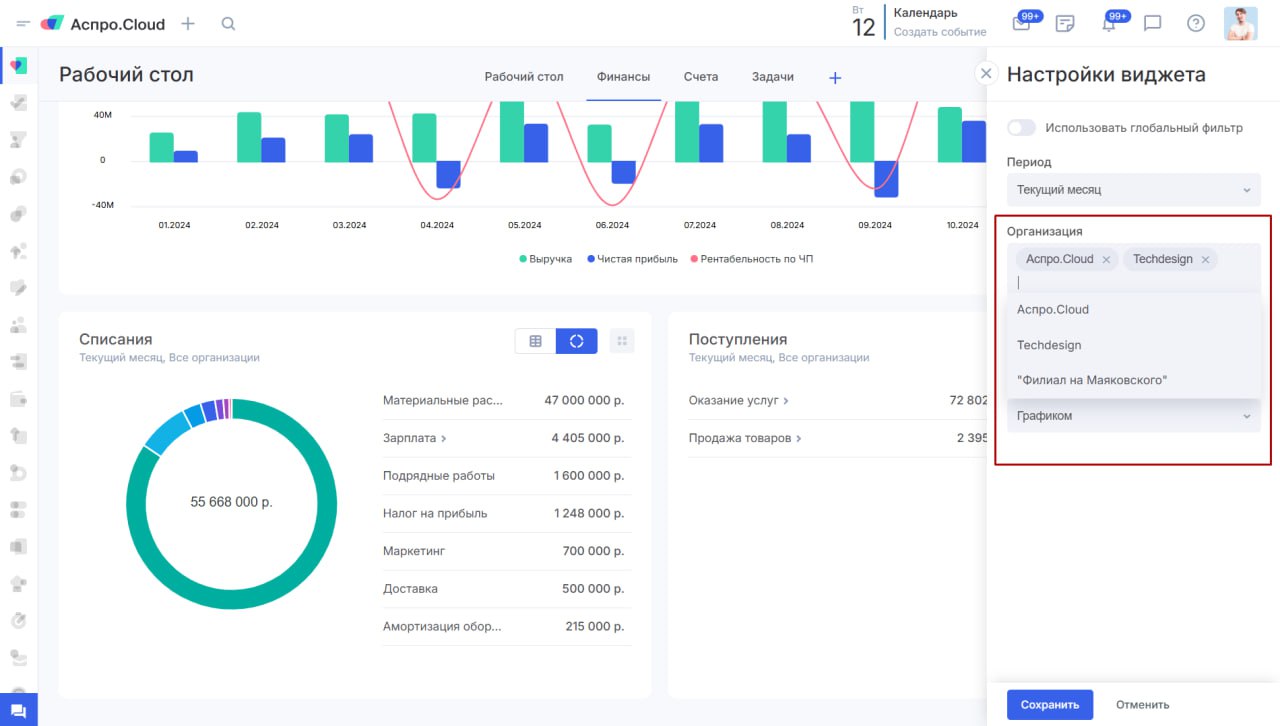Click the Создать событие link
Image resolution: width=1280 pixels, height=726 pixels.
pos(940,32)
